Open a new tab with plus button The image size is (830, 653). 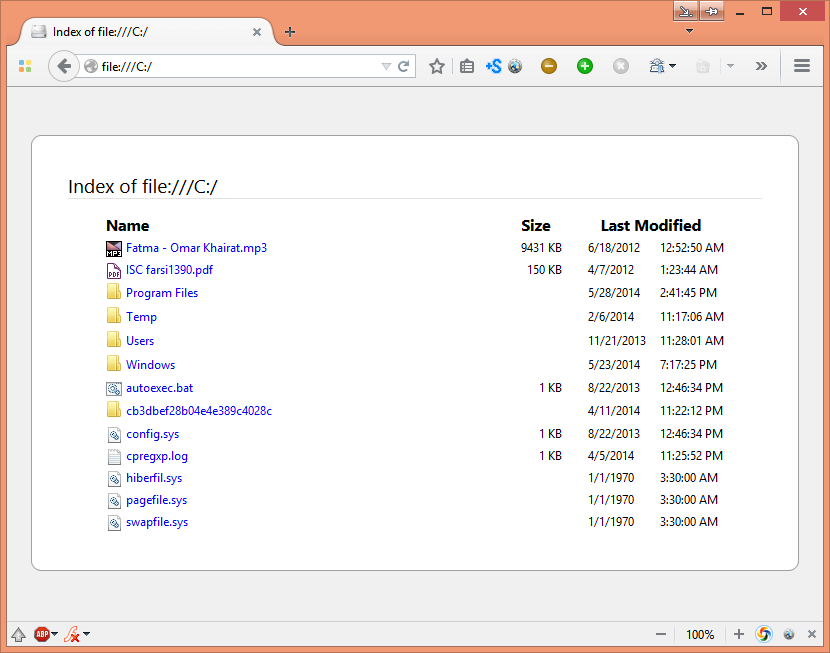pos(290,32)
